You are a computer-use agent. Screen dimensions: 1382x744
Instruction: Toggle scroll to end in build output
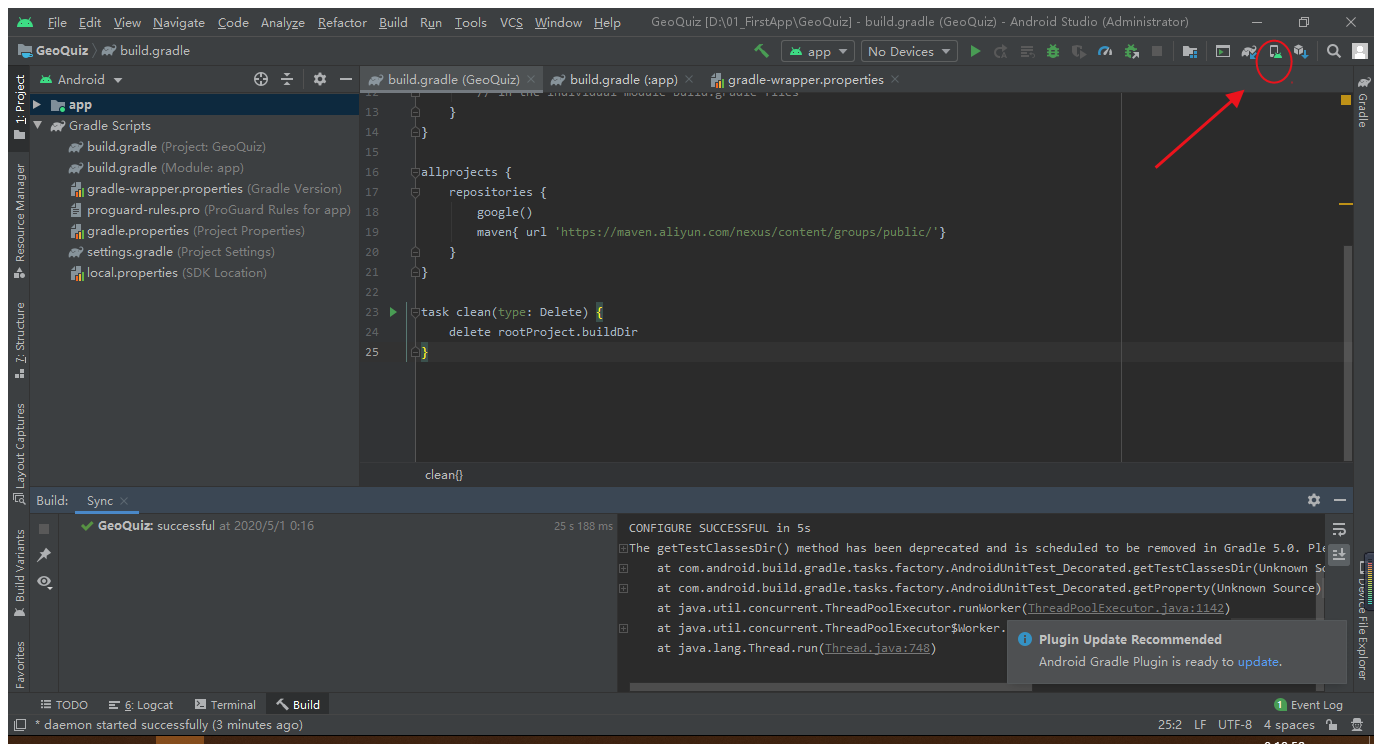click(x=1339, y=554)
